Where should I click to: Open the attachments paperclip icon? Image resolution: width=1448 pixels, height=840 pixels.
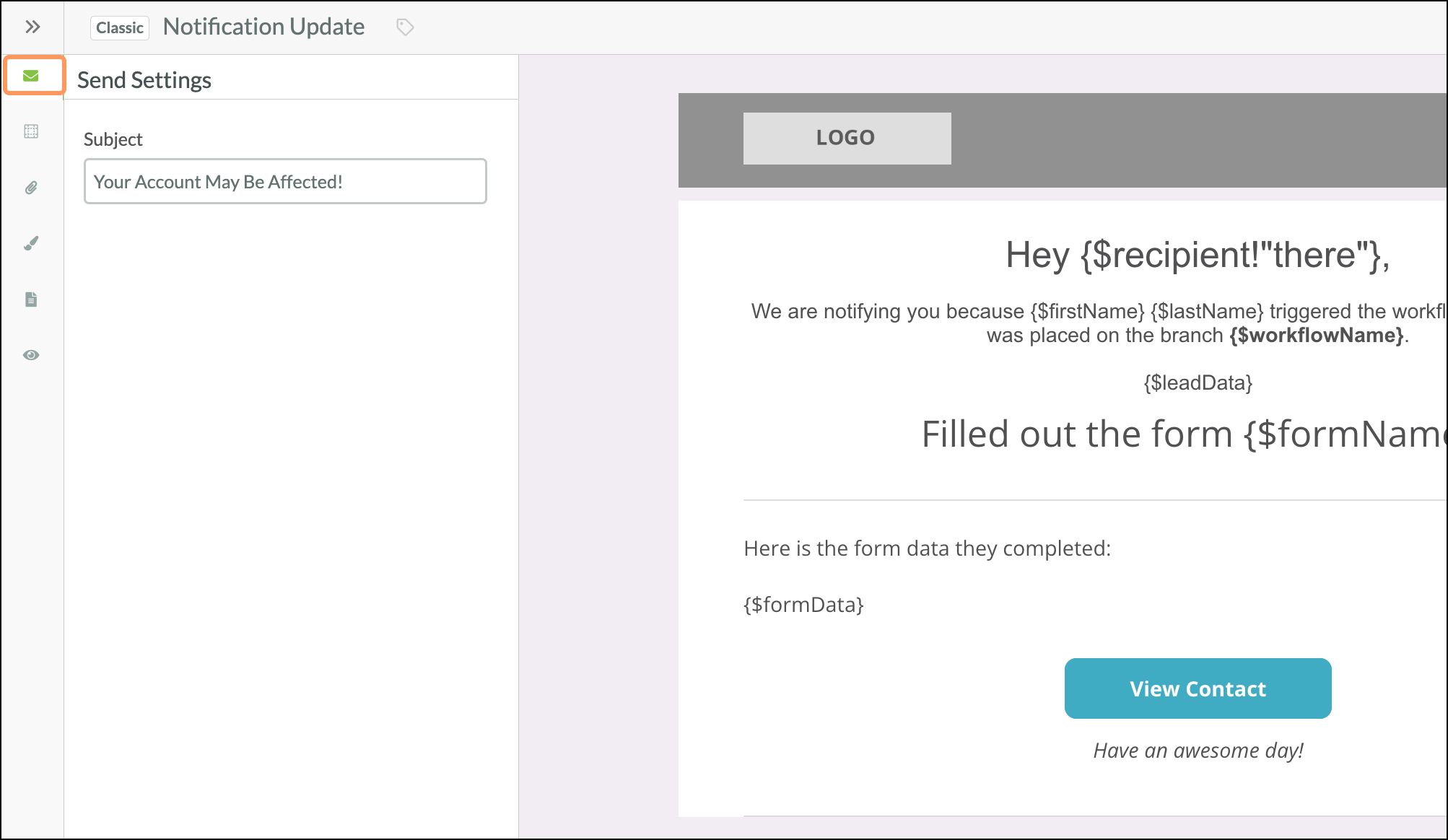[31, 188]
